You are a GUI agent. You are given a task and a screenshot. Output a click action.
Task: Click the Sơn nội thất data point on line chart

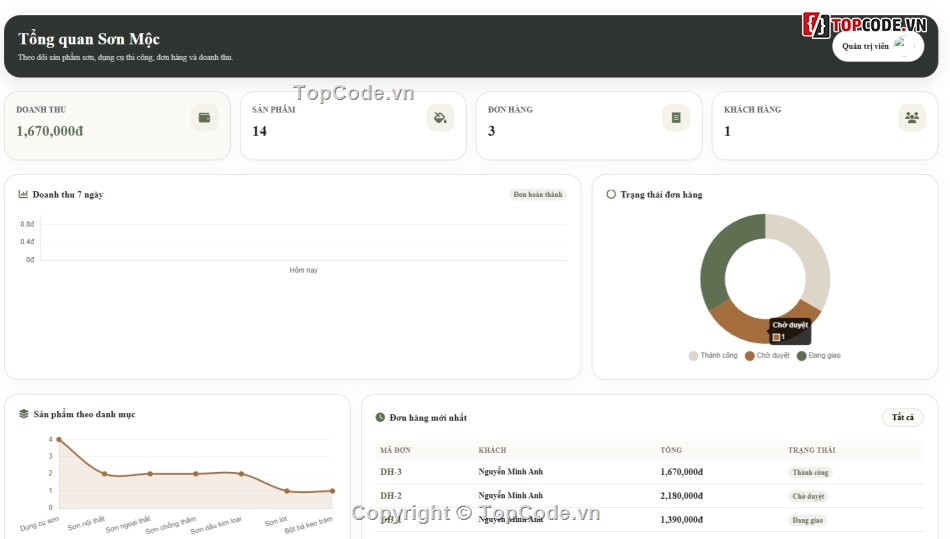click(104, 474)
